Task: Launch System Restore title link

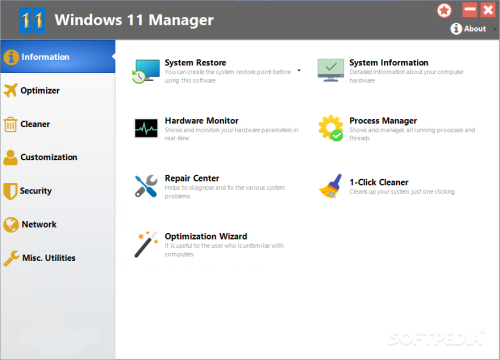Action: coord(195,63)
